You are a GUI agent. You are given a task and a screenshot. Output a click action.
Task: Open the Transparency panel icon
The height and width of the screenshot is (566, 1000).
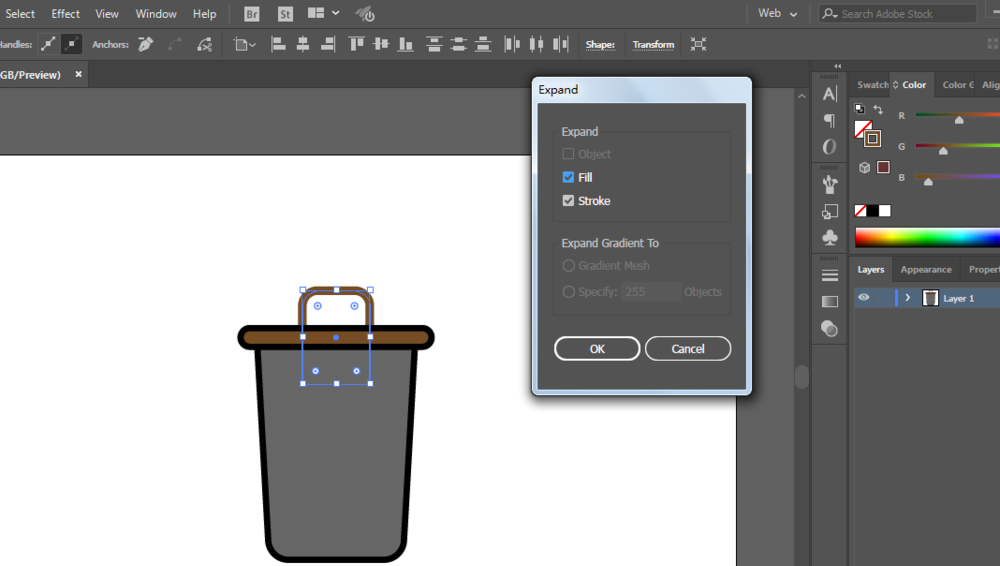829,328
